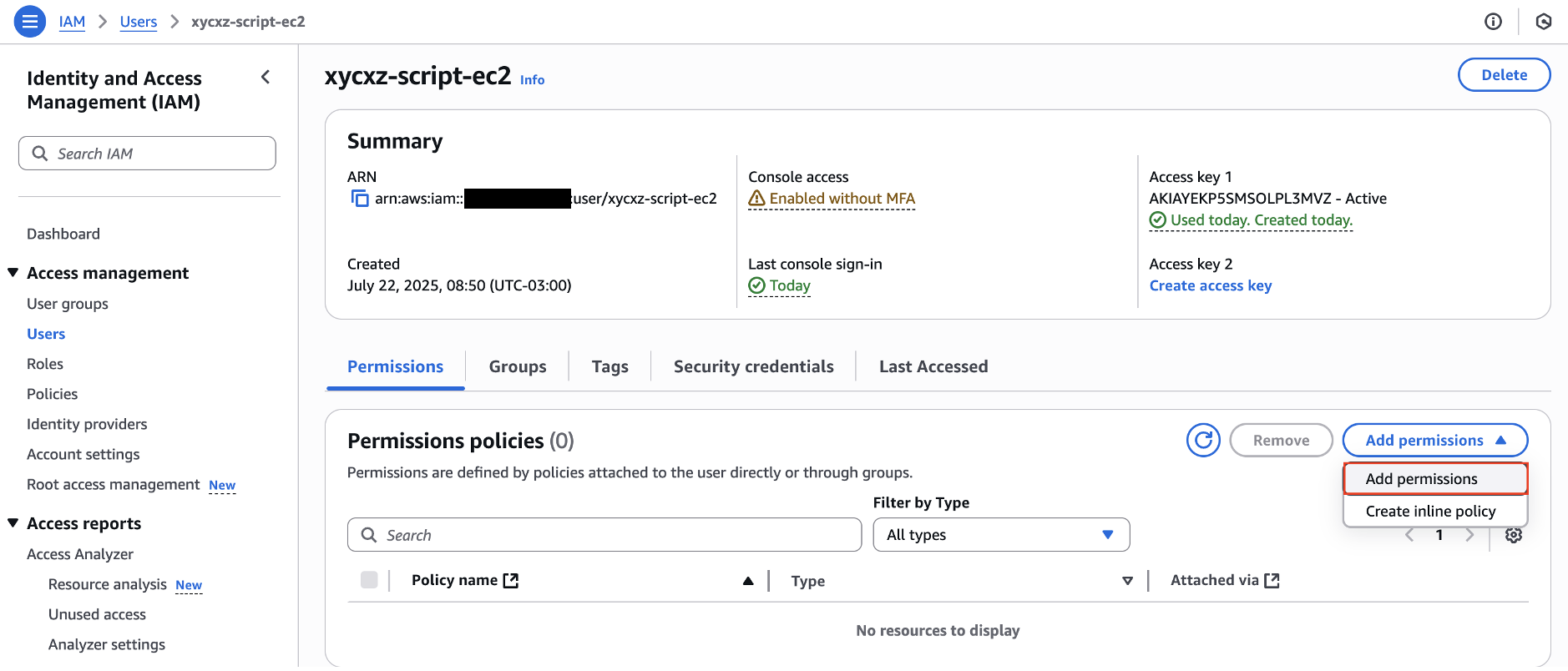Image resolution: width=1568 pixels, height=671 pixels.
Task: Focus the policies Search field
Action: pos(604,535)
